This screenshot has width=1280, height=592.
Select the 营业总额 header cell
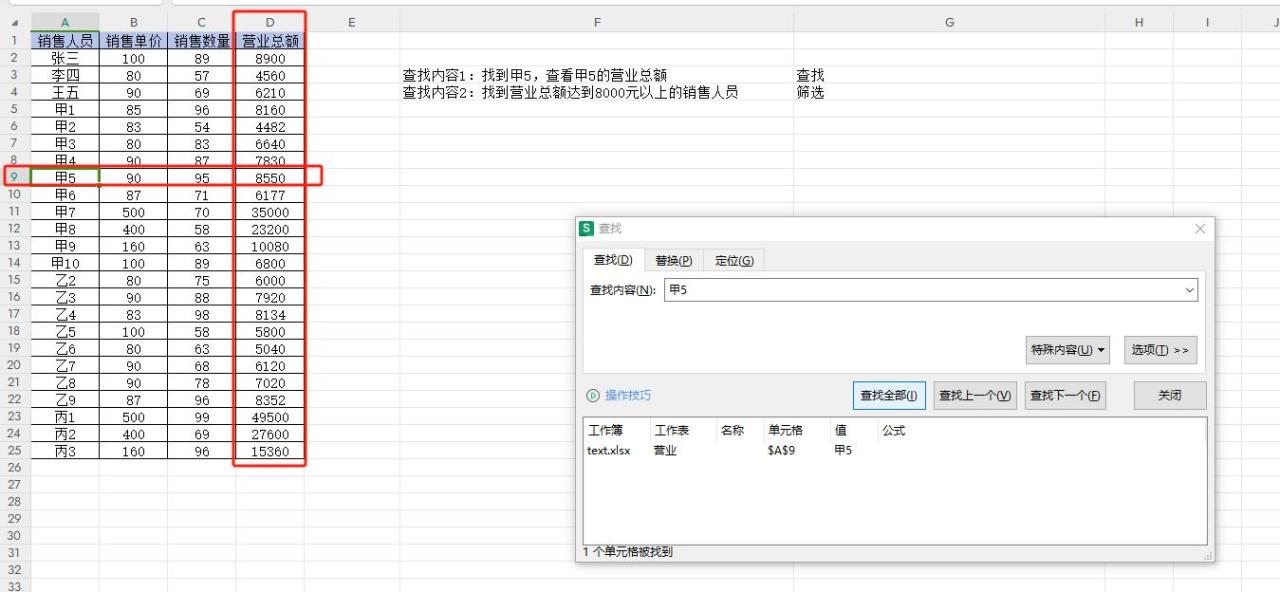[x=270, y=41]
